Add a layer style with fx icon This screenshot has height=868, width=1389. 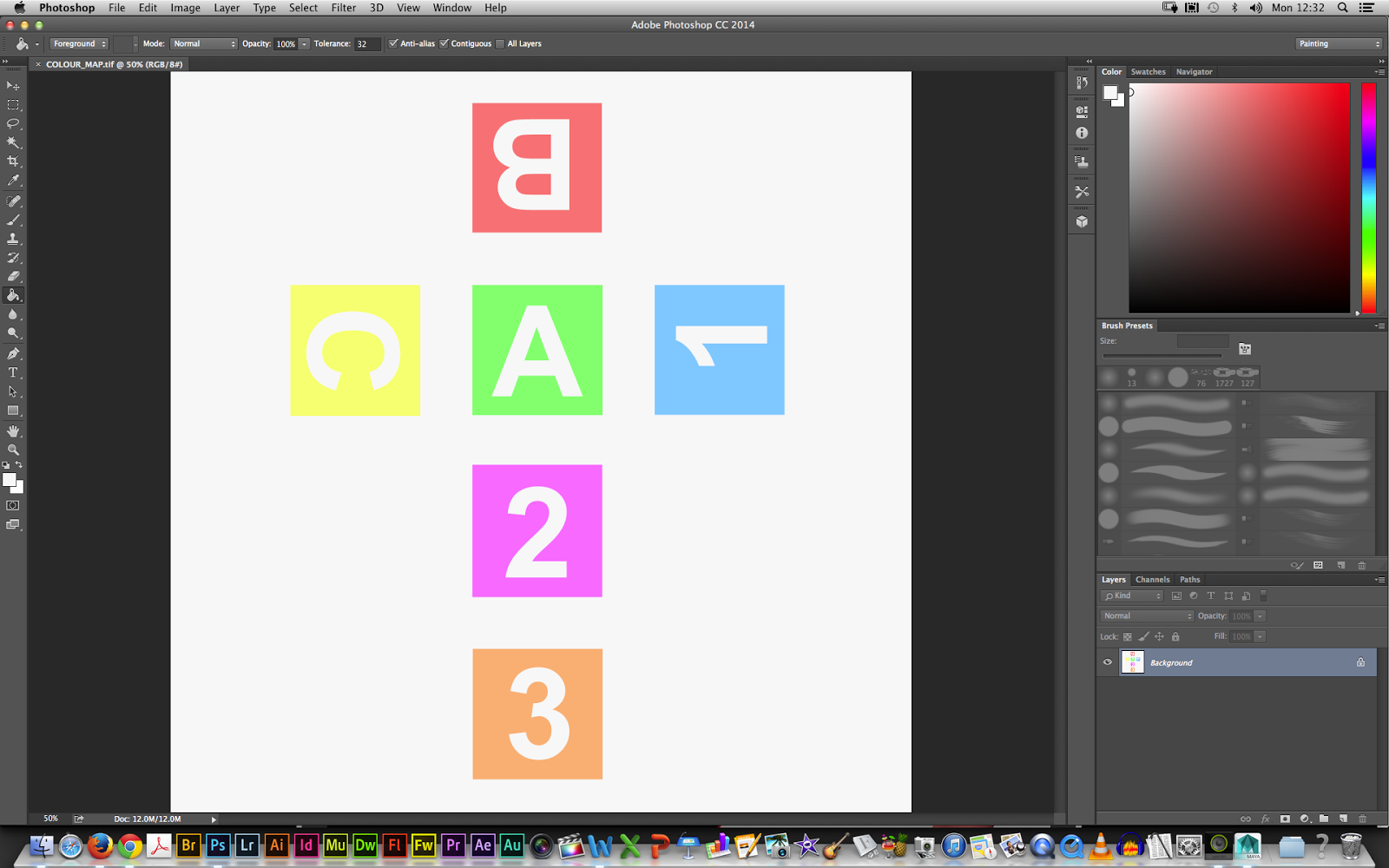pos(1266,819)
